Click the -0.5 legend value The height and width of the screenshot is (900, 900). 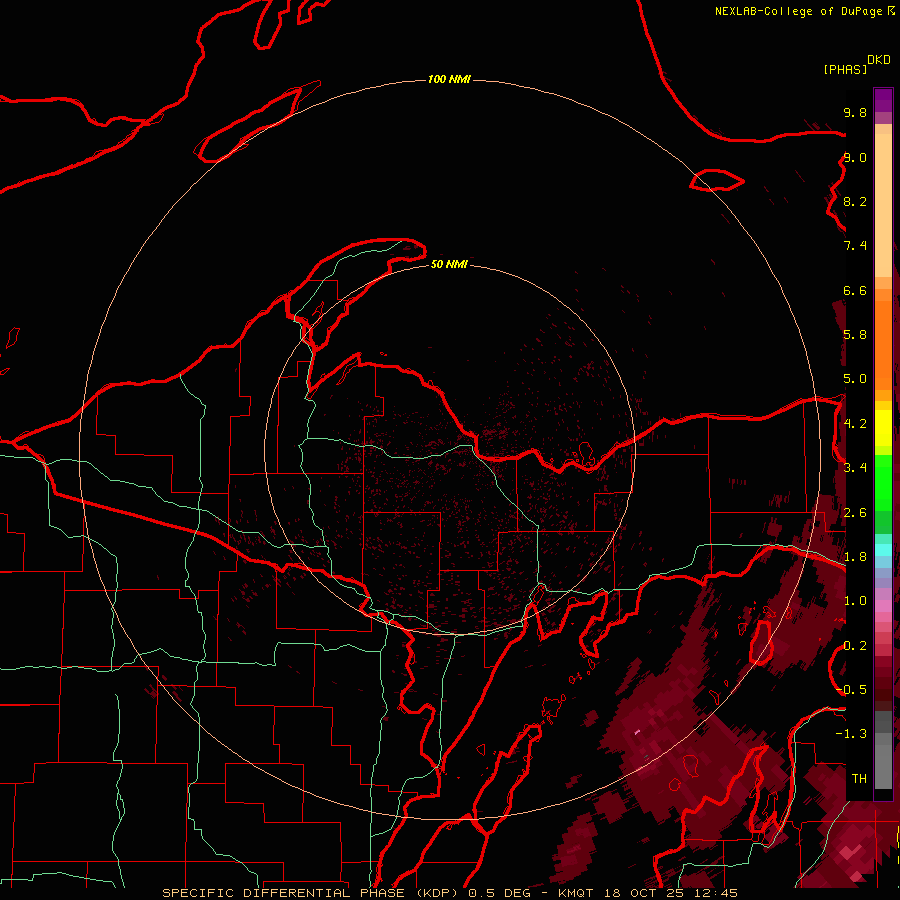point(852,690)
